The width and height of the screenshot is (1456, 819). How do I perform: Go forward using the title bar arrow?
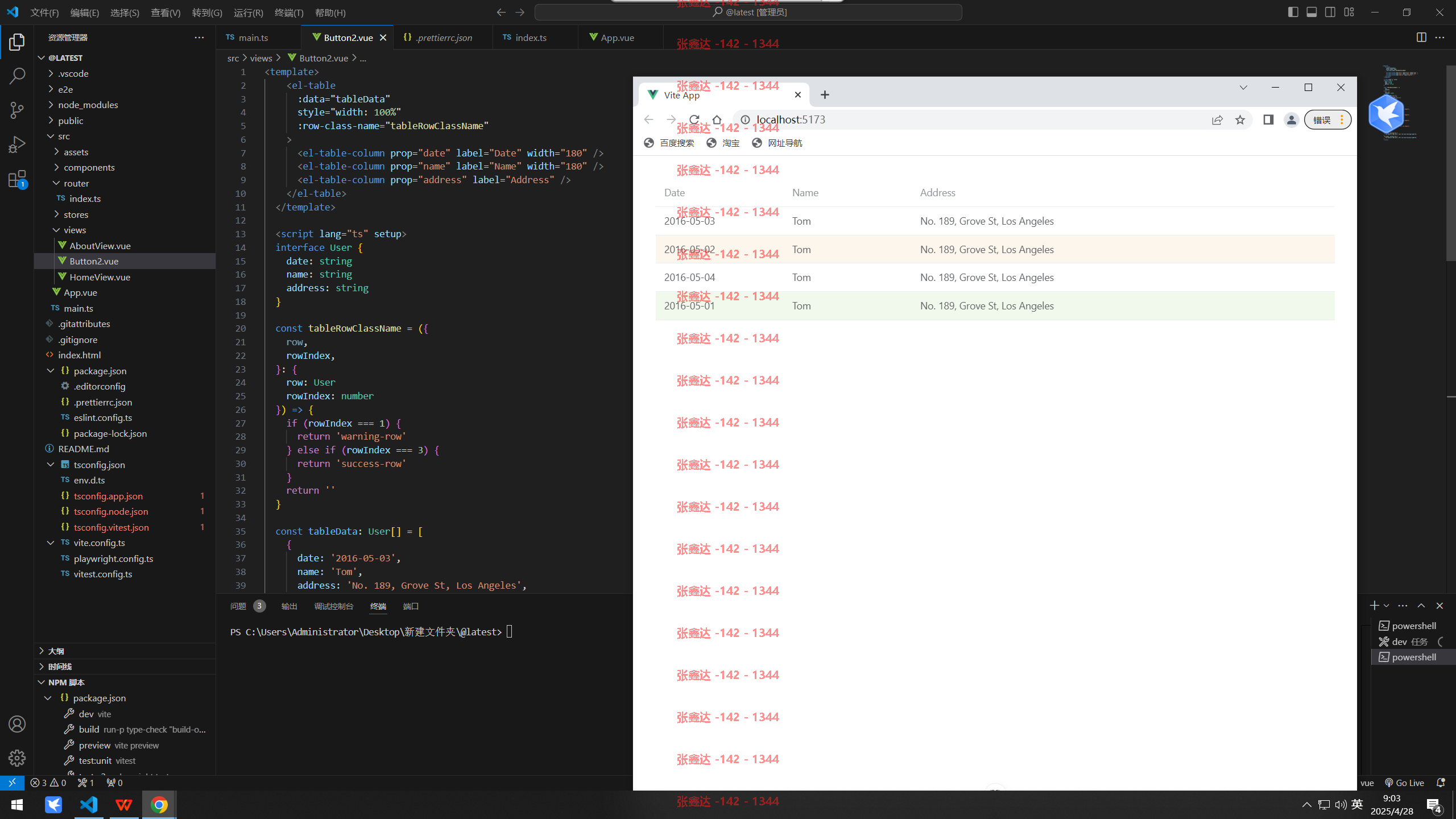tap(520, 12)
